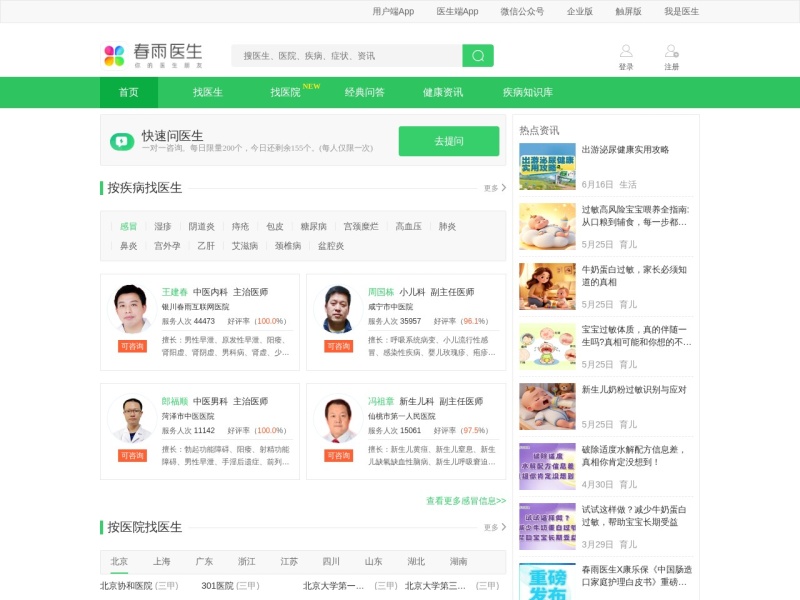Select the 疾病知识库 navigation tab

528,92
